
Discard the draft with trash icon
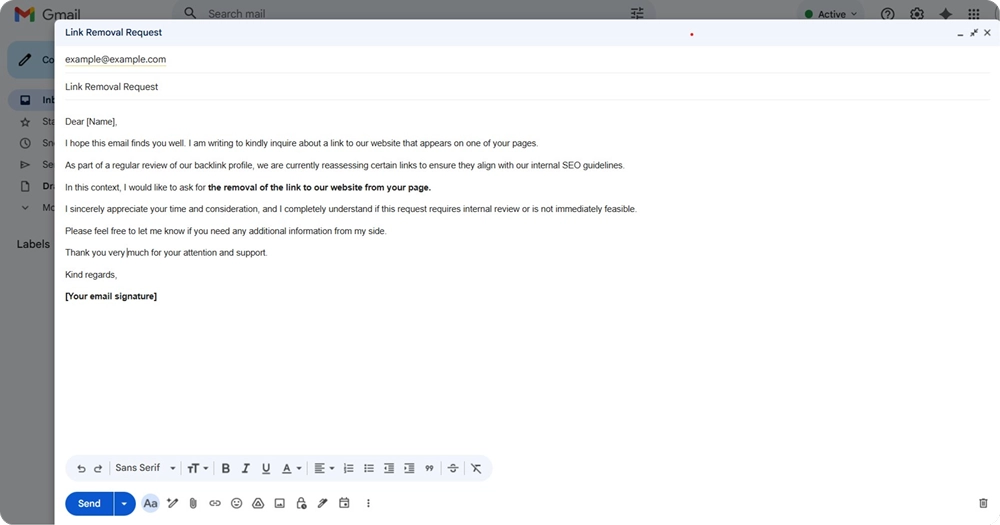click(983, 503)
